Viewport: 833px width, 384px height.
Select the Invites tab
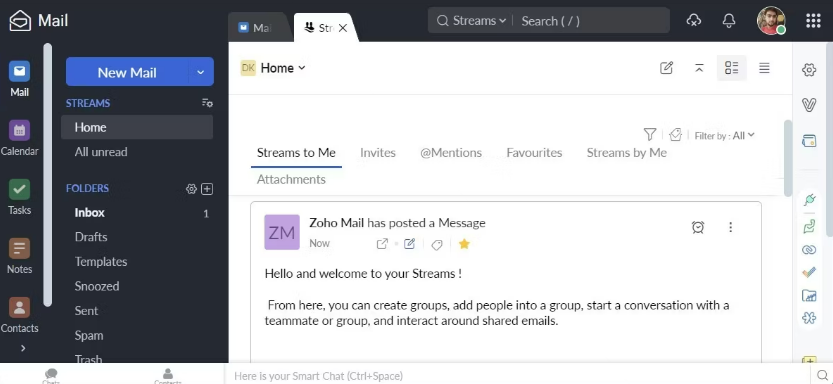tap(378, 153)
